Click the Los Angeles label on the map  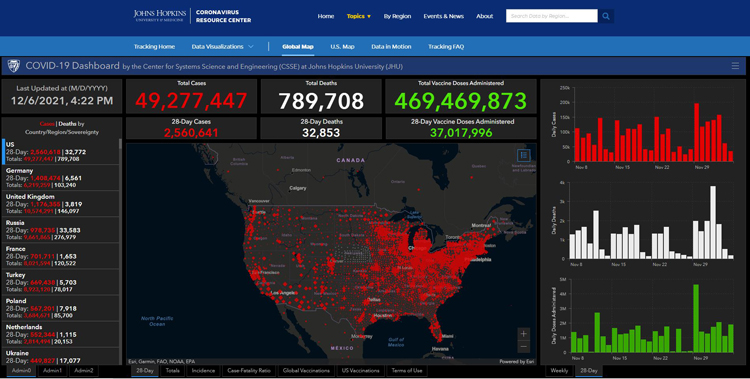point(284,293)
